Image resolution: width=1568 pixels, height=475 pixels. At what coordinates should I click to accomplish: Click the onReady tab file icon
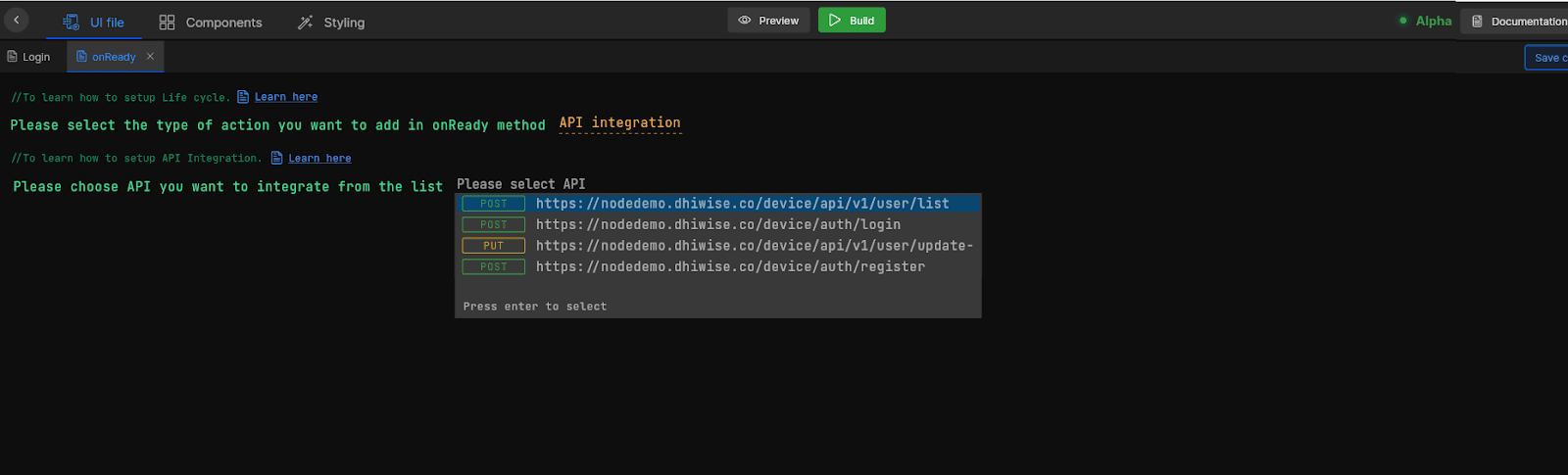[x=81, y=56]
